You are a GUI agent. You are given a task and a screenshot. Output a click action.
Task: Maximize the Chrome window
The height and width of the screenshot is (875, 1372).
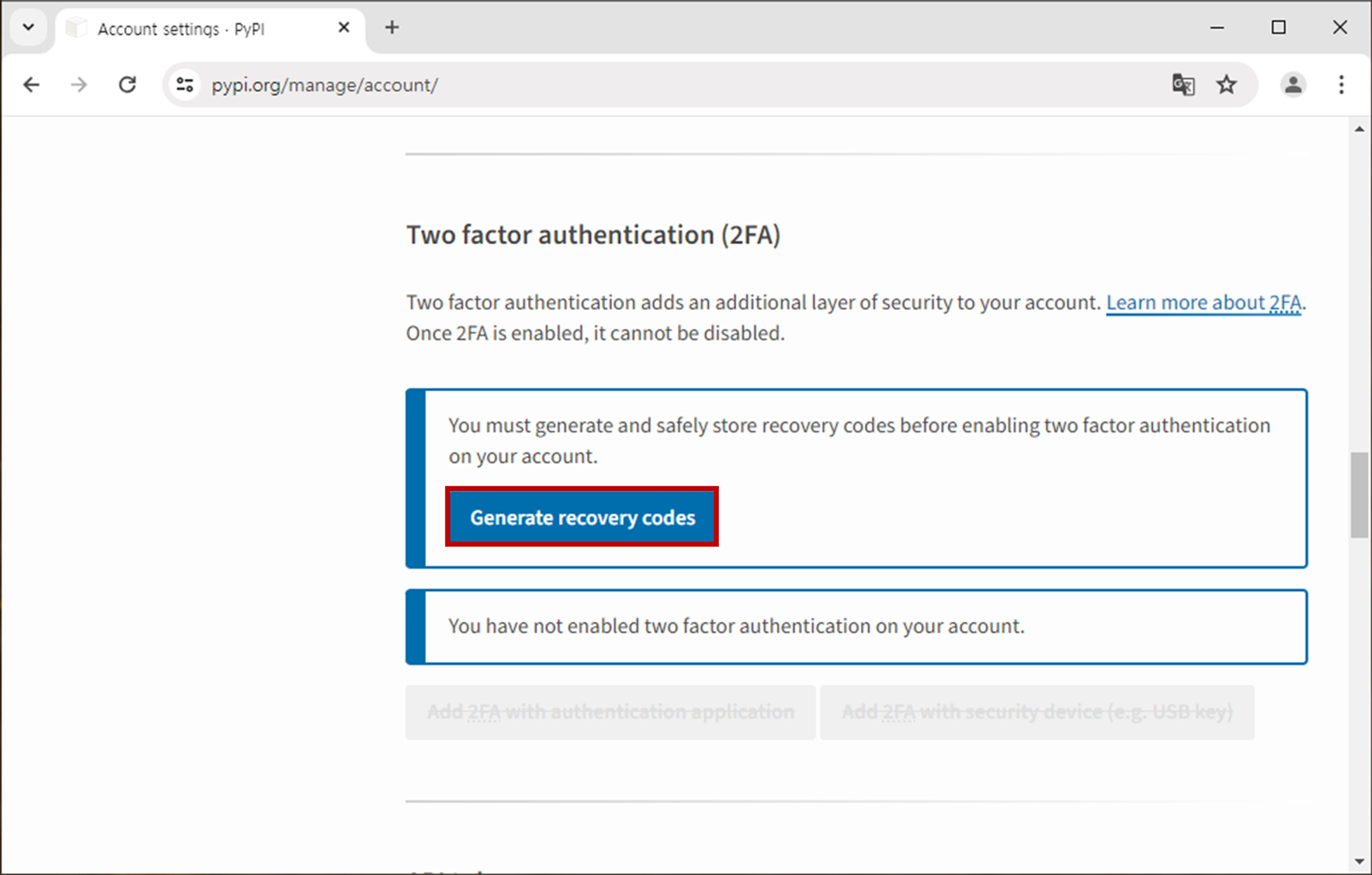[x=1279, y=27]
